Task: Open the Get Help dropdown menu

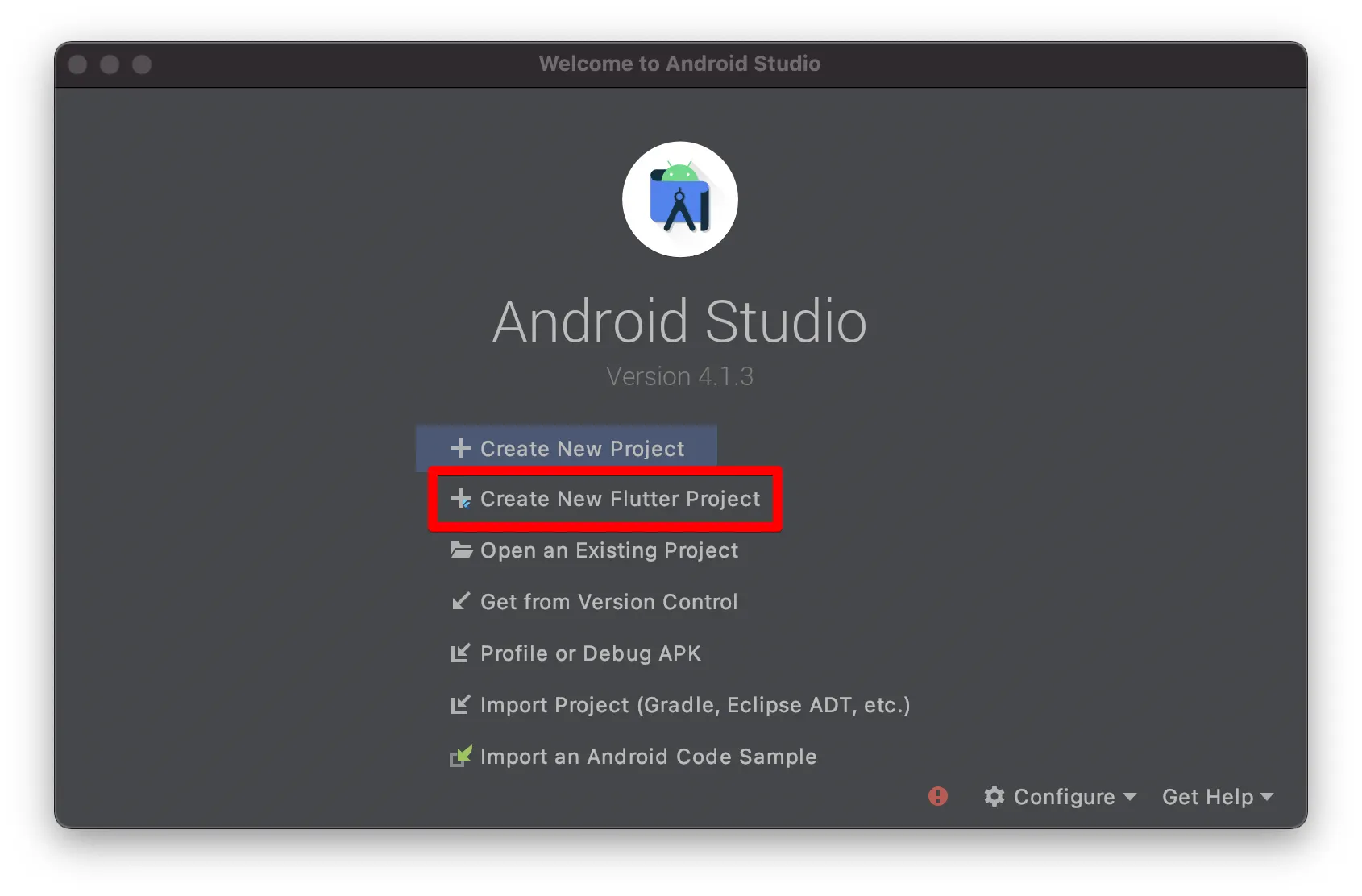Action: click(x=1218, y=797)
